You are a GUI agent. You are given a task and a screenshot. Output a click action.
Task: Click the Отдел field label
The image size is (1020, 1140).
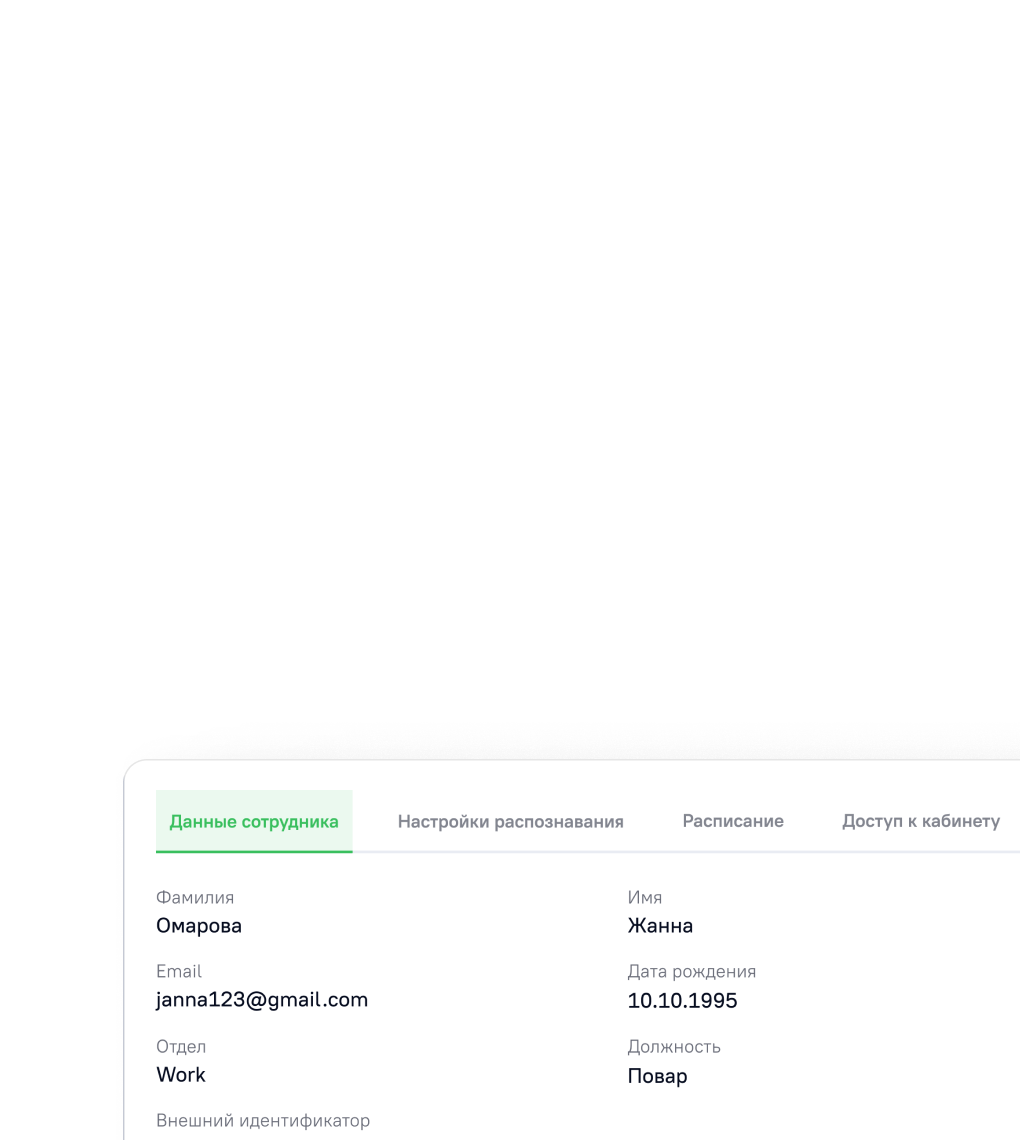click(181, 1047)
